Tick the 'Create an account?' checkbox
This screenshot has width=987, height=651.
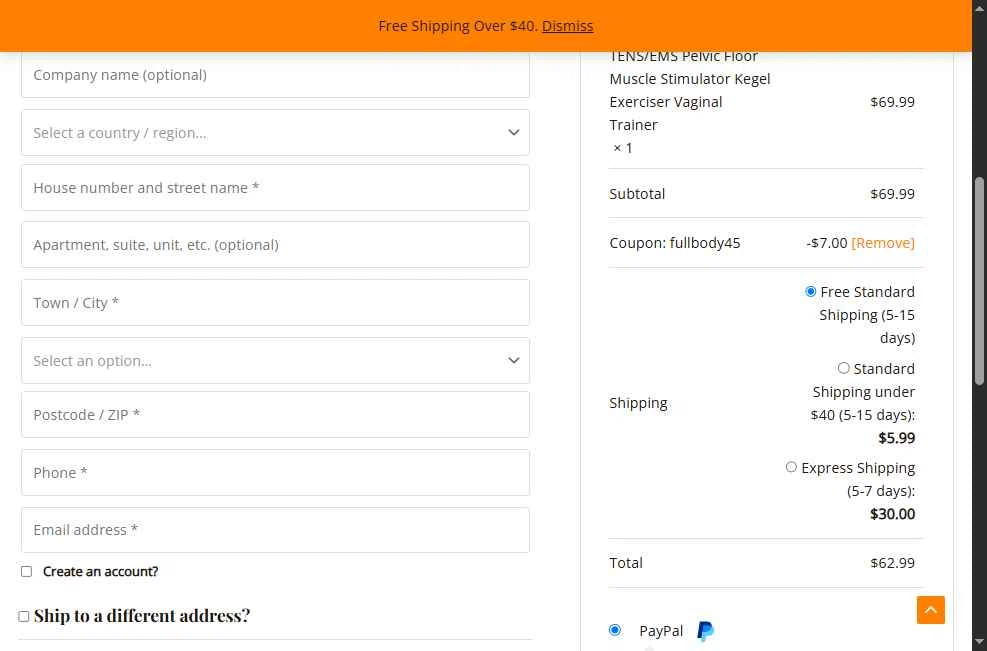tap(26, 571)
